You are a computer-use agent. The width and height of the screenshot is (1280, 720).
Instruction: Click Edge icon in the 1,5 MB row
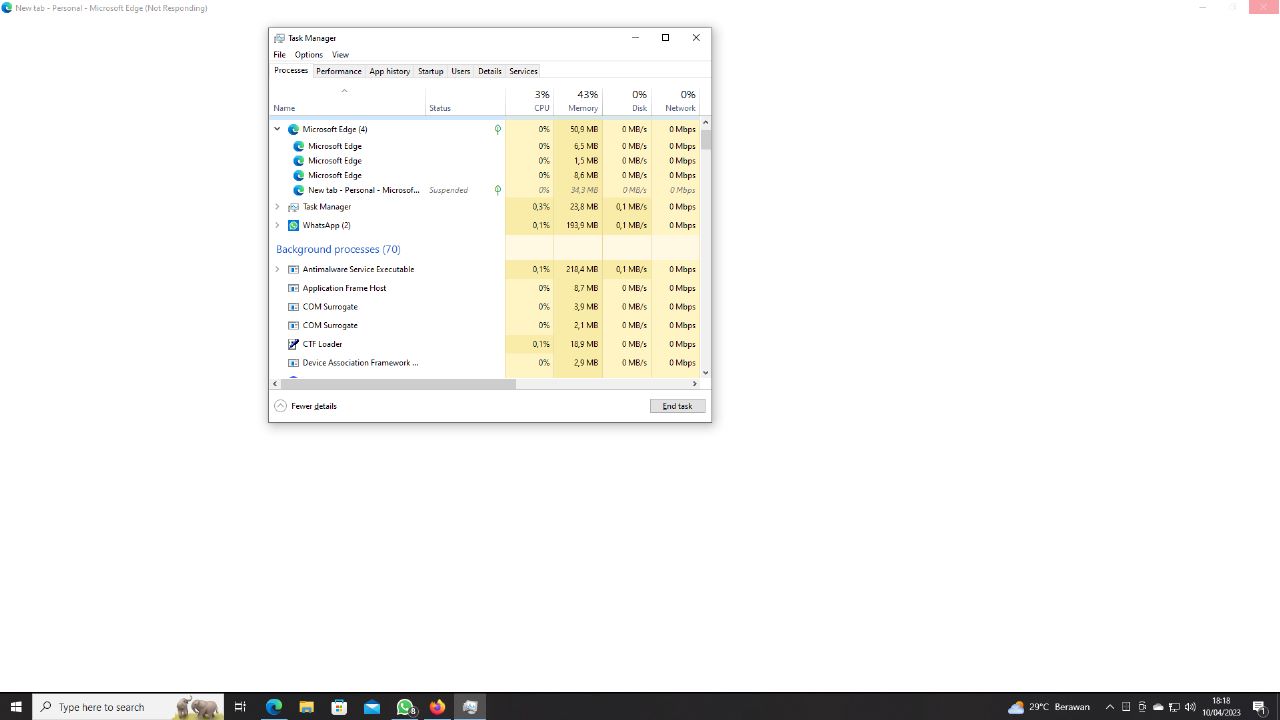click(298, 160)
